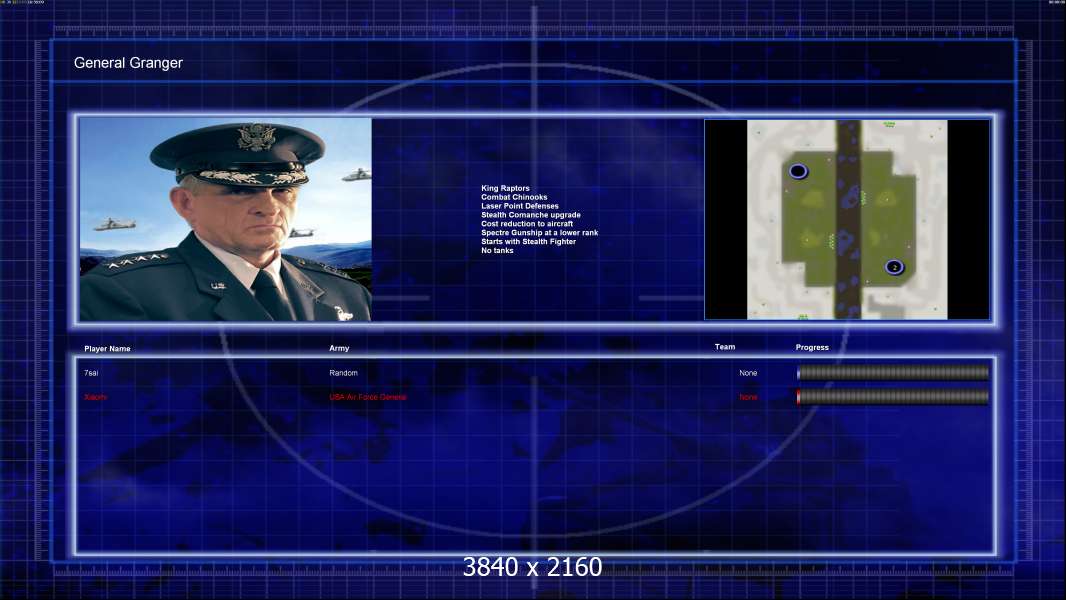Click the "Combat Chinooks" trait line

514,197
